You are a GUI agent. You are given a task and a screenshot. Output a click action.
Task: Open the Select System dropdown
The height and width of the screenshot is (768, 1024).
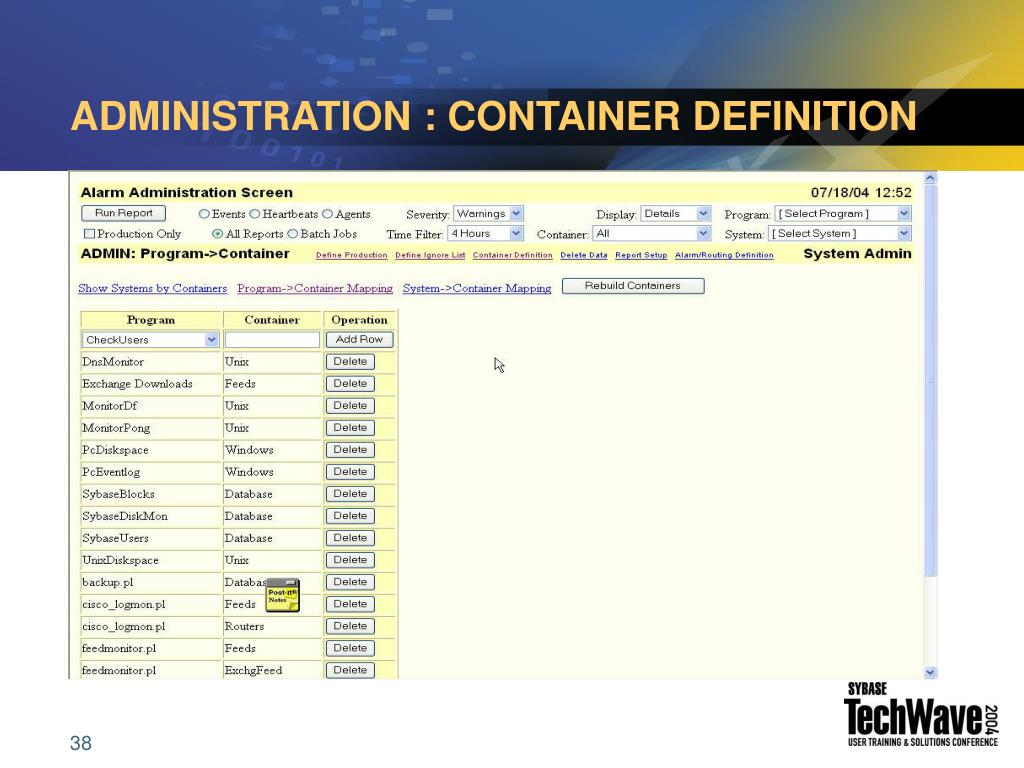839,233
